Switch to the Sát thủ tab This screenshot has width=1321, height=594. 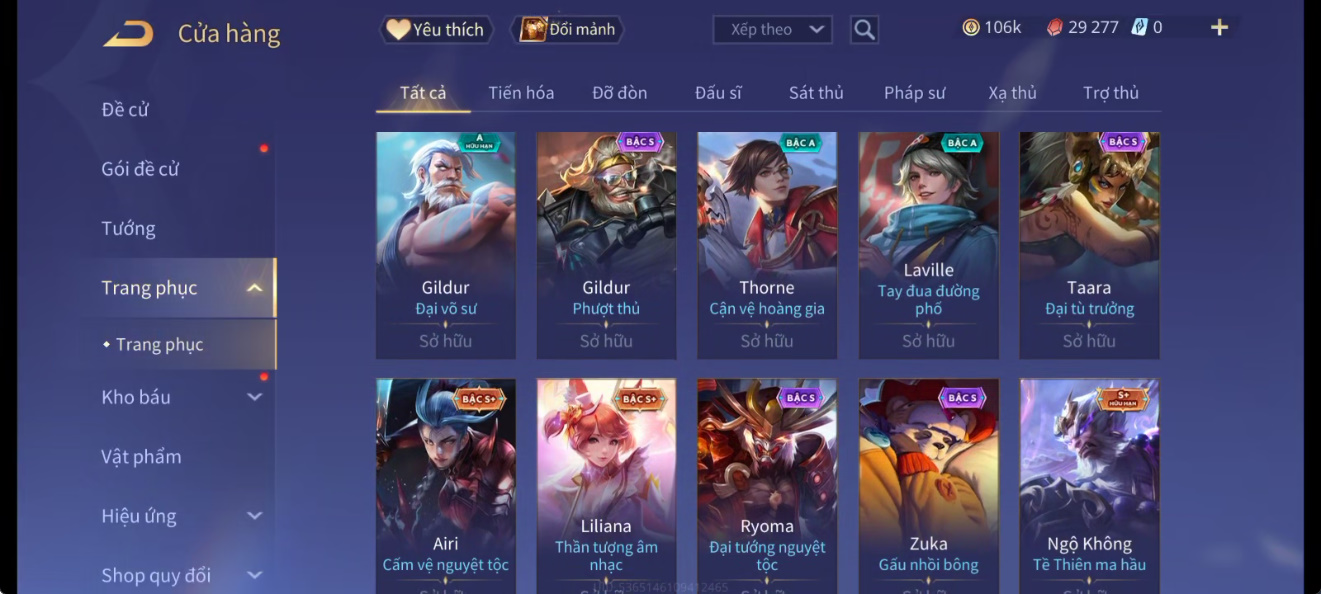[816, 93]
